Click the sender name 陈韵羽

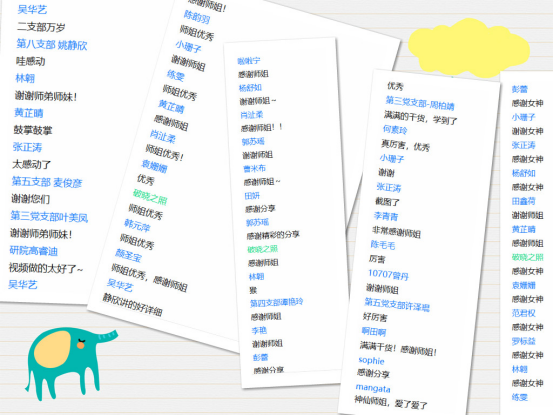[x=197, y=17]
